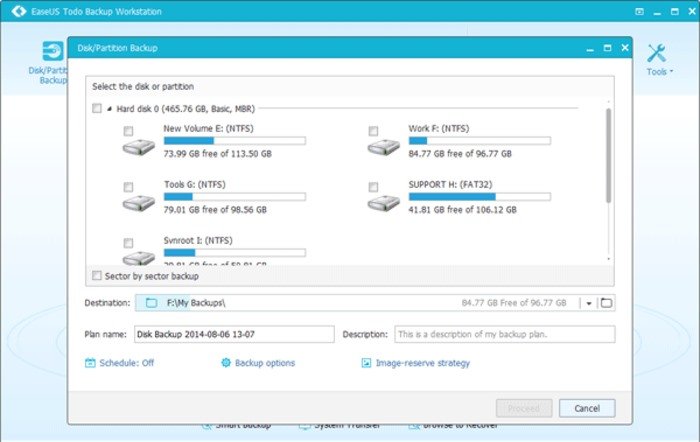Collapse the Hard disk 0 tree arrow
The image size is (700, 442).
[109, 108]
